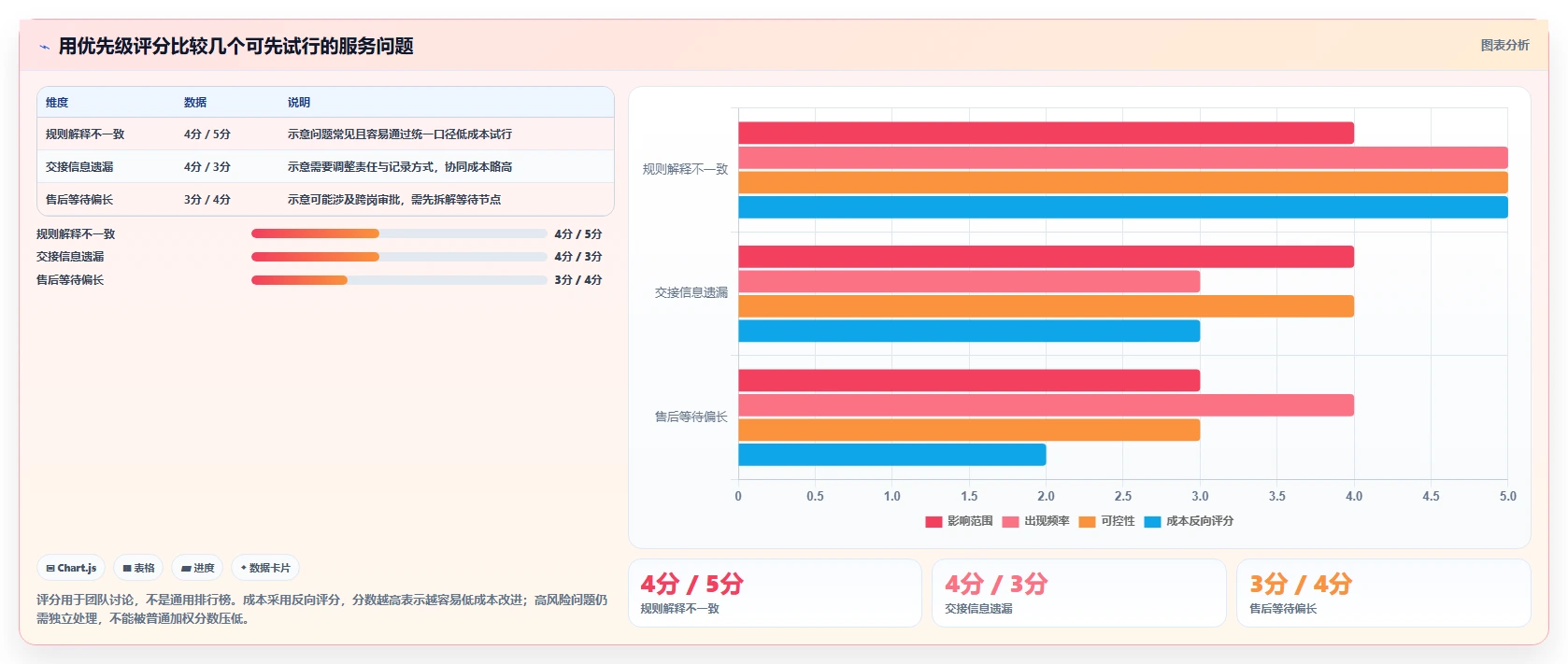The height and width of the screenshot is (664, 1568).
Task: Click the 说明 column header
Action: click(299, 103)
